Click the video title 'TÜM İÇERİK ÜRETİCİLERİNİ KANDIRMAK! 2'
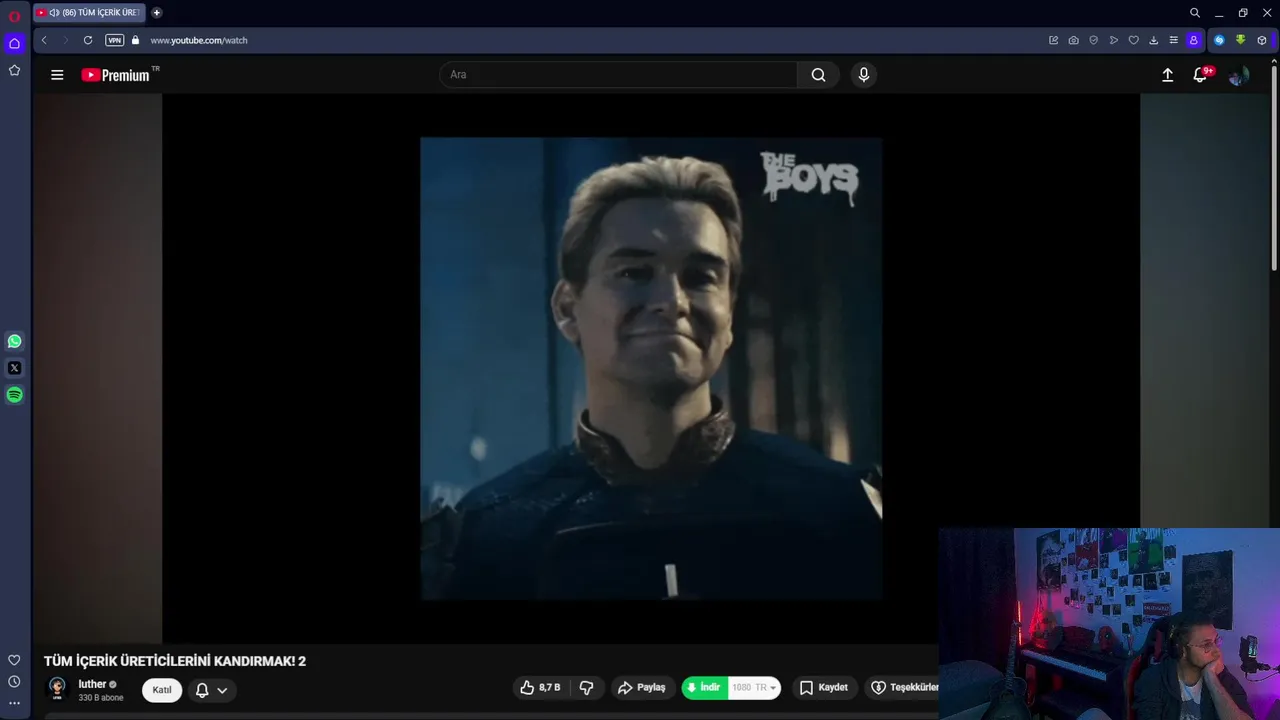 click(174, 661)
